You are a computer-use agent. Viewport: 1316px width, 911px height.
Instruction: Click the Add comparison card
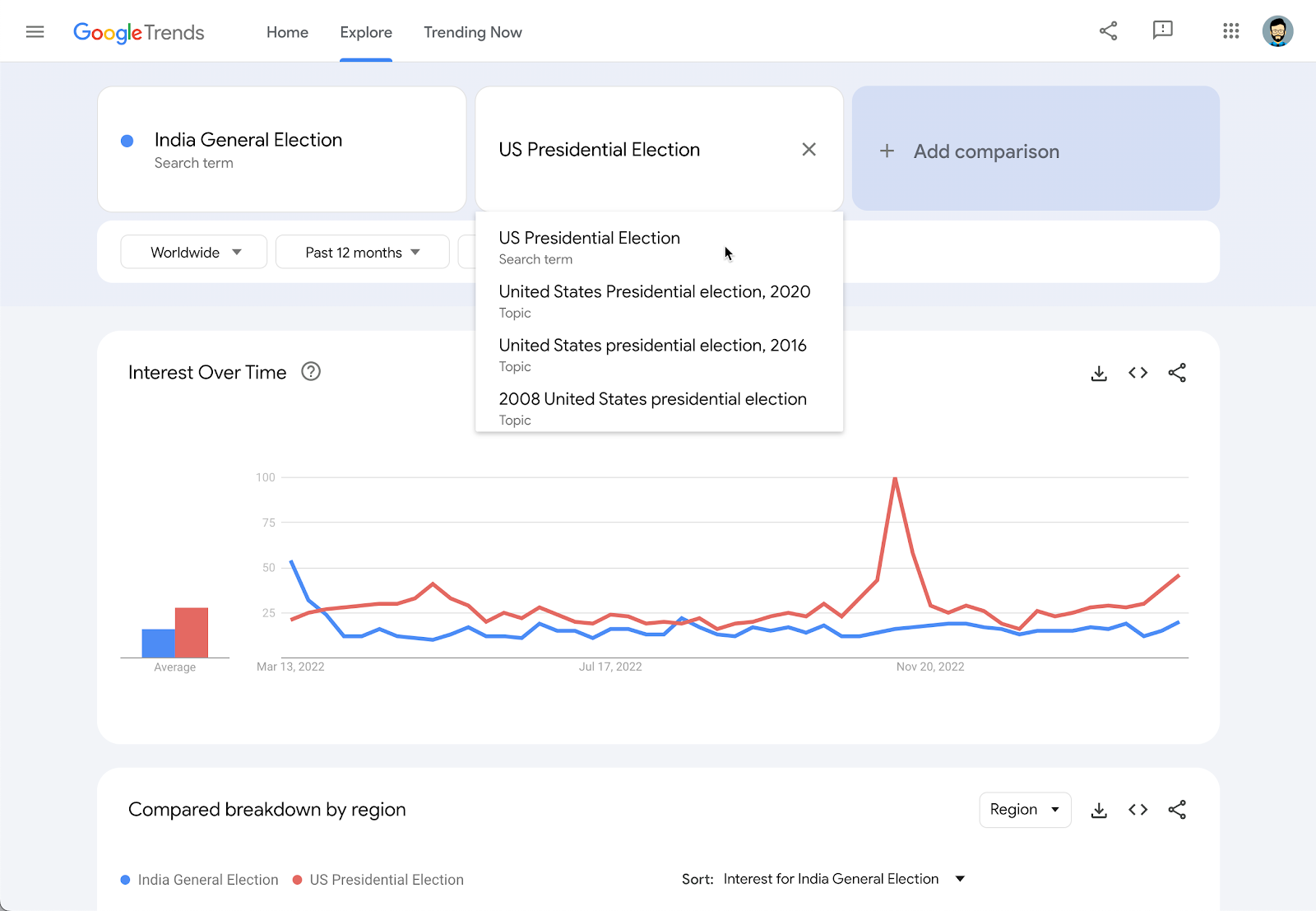1036,149
